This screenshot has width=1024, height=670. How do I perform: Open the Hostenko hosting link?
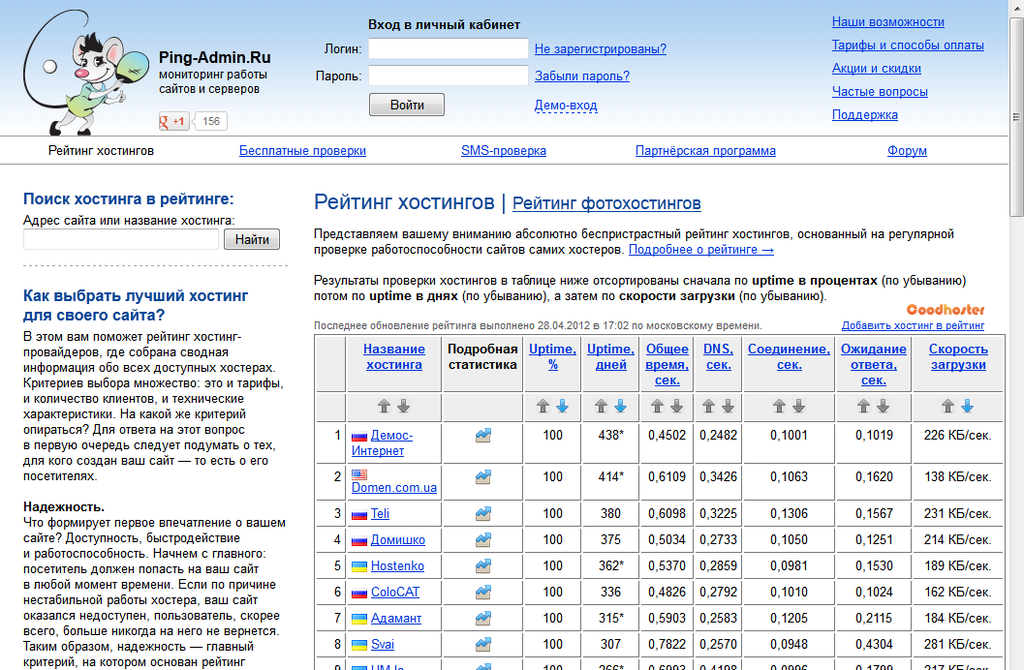click(397, 566)
